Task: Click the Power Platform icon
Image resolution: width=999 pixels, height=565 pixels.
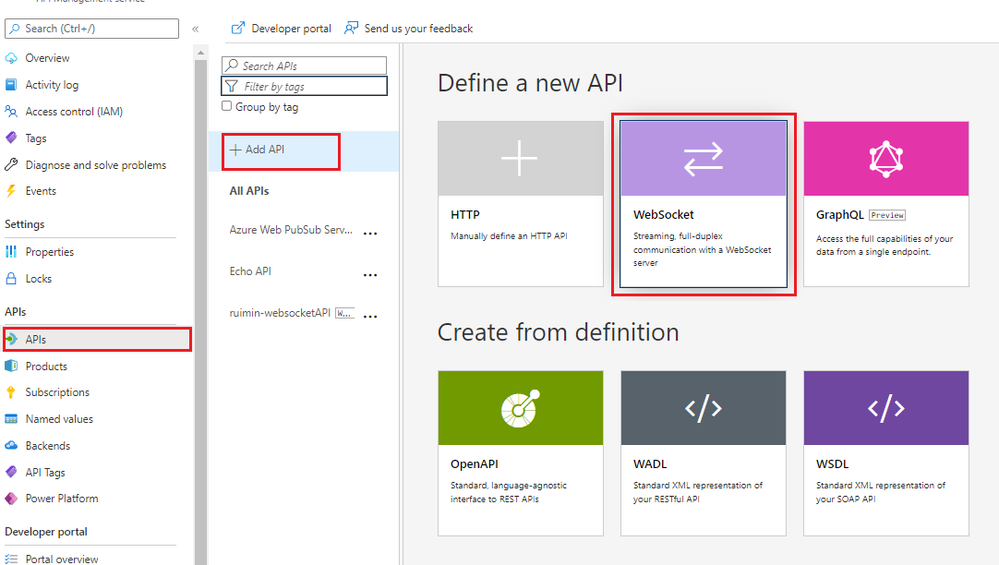Action: point(11,498)
